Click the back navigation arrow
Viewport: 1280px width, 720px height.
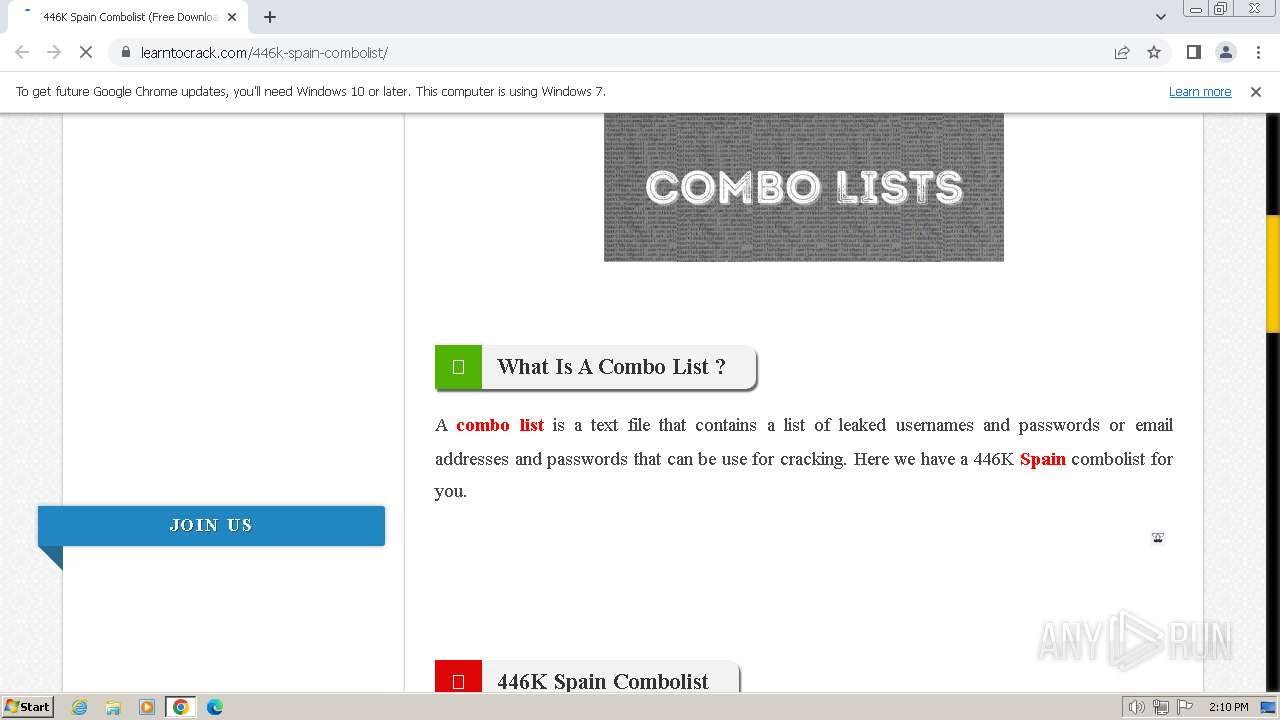point(22,52)
